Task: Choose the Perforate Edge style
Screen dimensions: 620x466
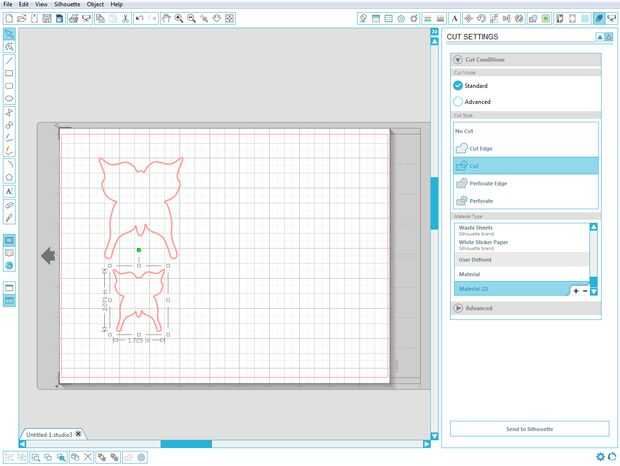Action: click(x=525, y=183)
